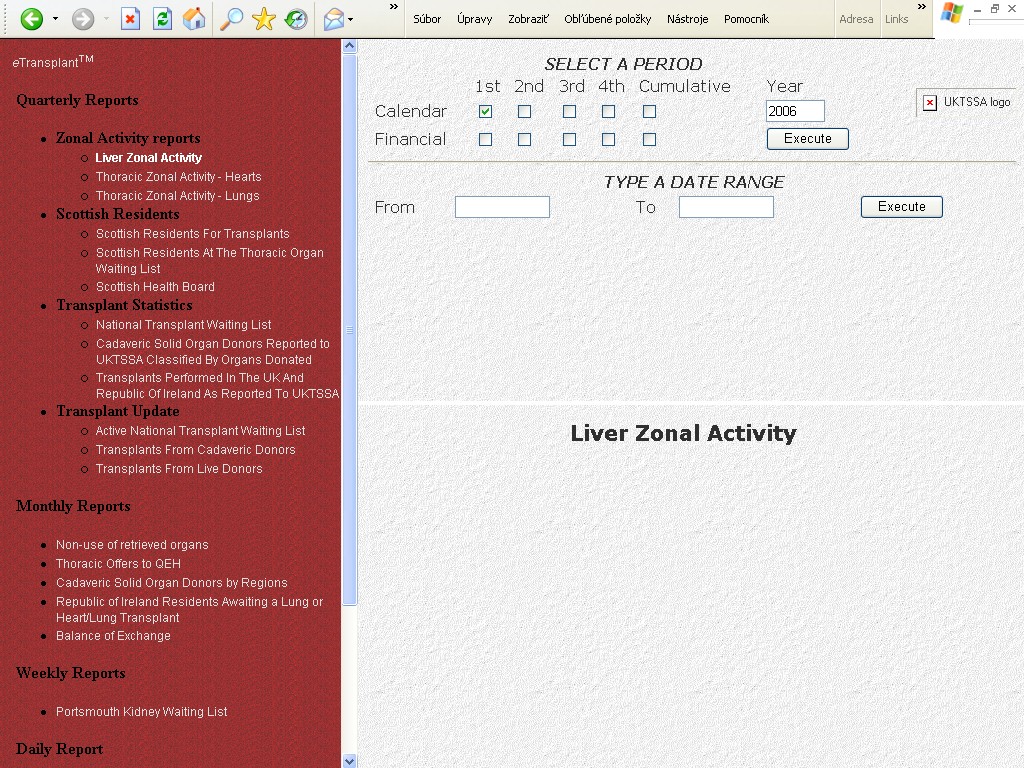Image resolution: width=1024 pixels, height=768 pixels.
Task: Open Thoracic Zonal Activity - Hearts link
Action: point(178,176)
